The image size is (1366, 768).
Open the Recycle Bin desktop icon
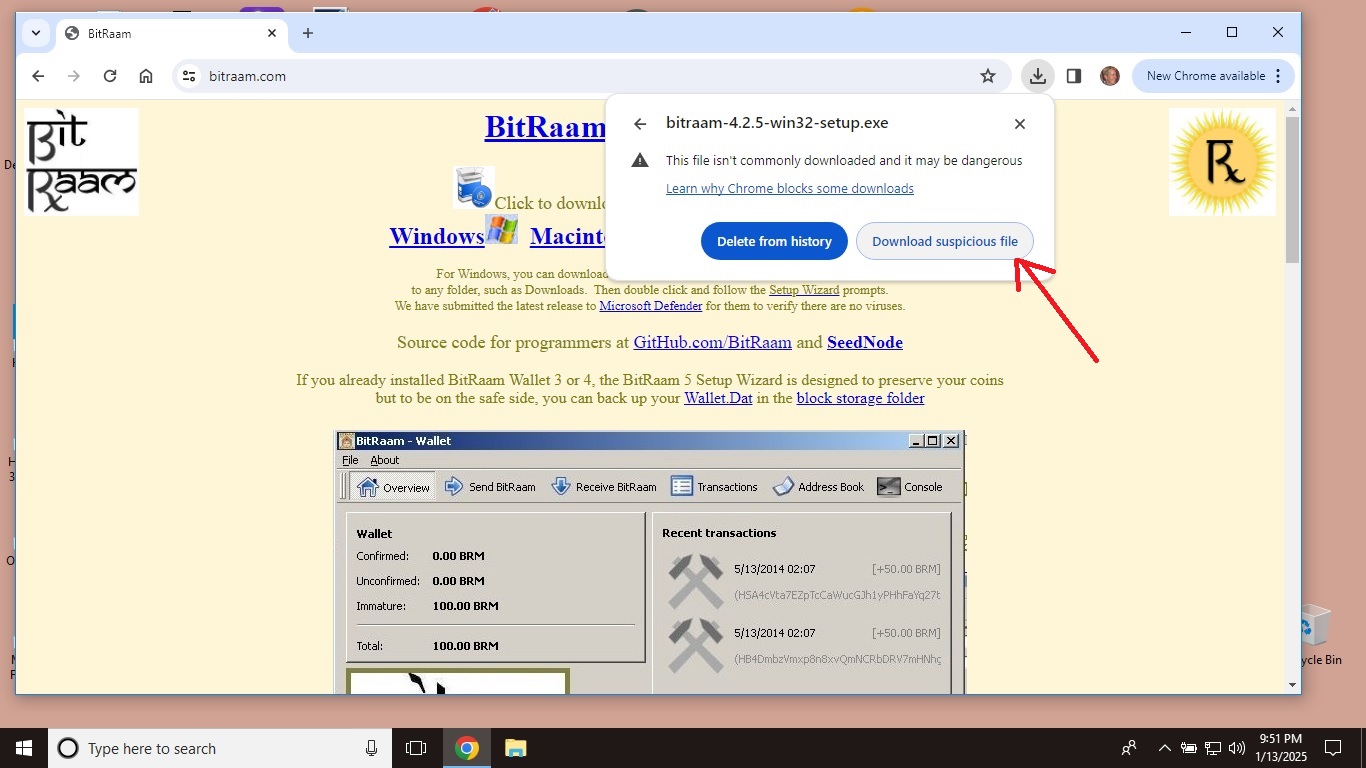pos(1319,636)
